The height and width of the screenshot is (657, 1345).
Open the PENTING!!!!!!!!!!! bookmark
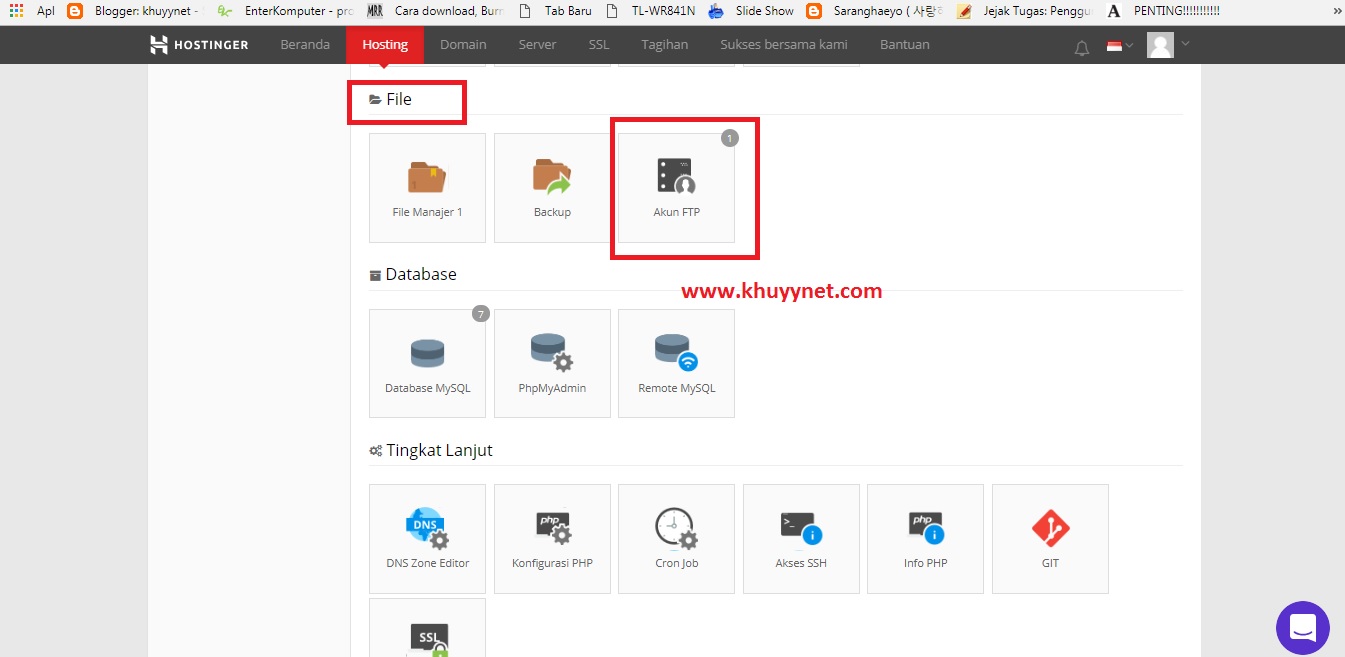tap(1163, 11)
